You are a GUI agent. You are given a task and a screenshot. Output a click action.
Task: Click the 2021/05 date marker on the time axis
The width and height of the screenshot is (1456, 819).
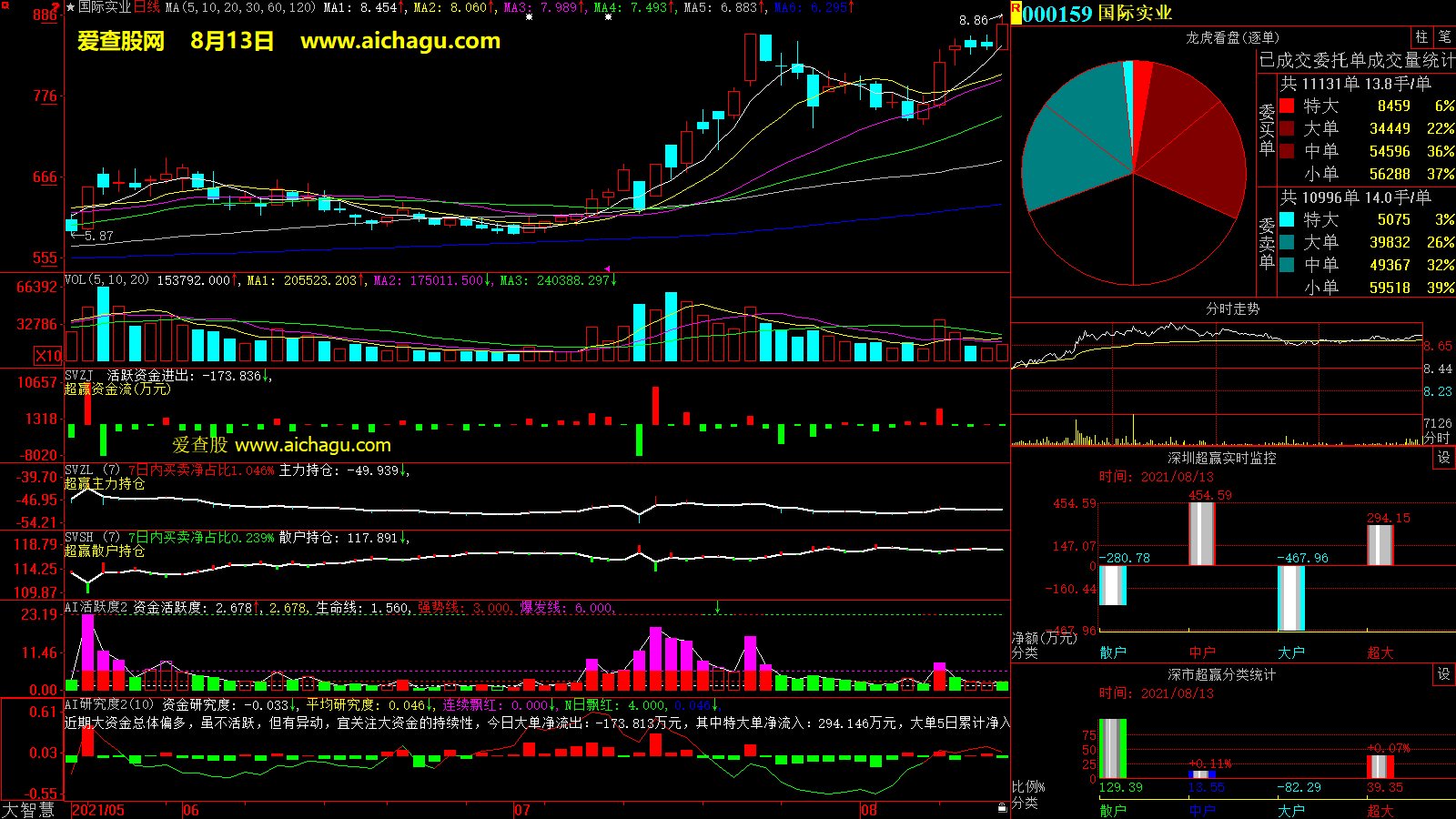97,810
